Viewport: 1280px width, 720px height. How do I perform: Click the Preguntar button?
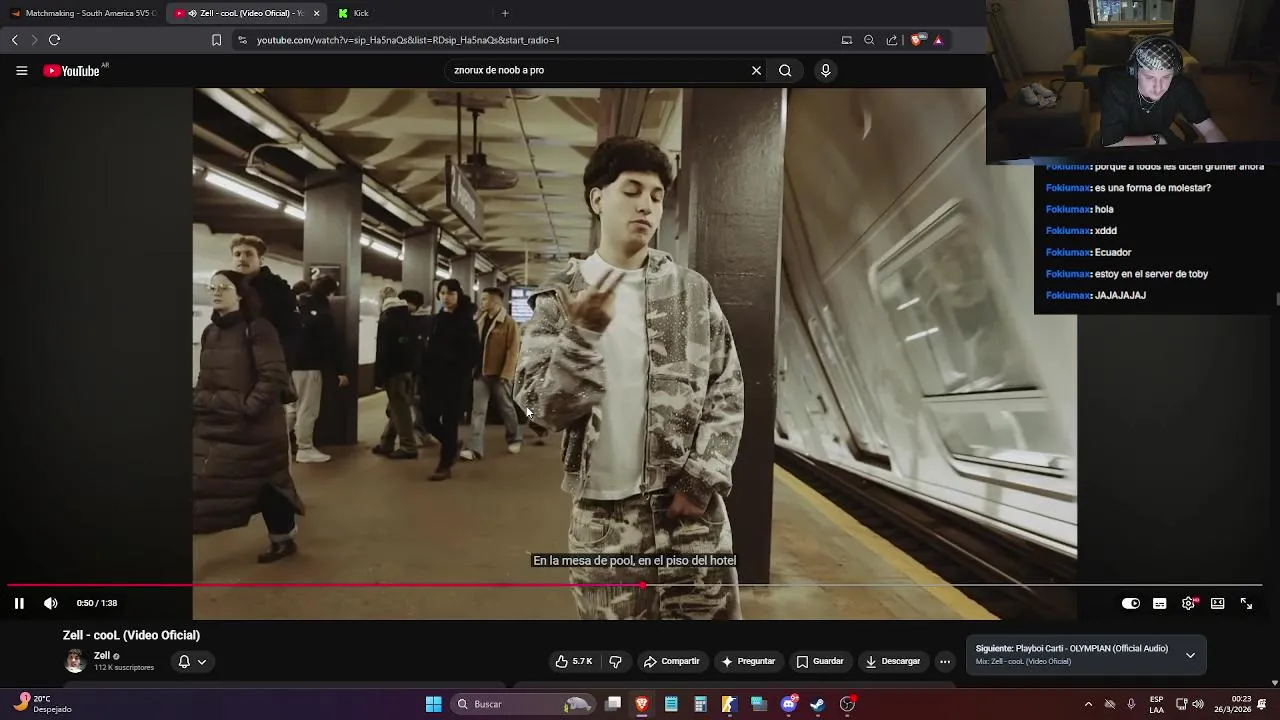747,661
